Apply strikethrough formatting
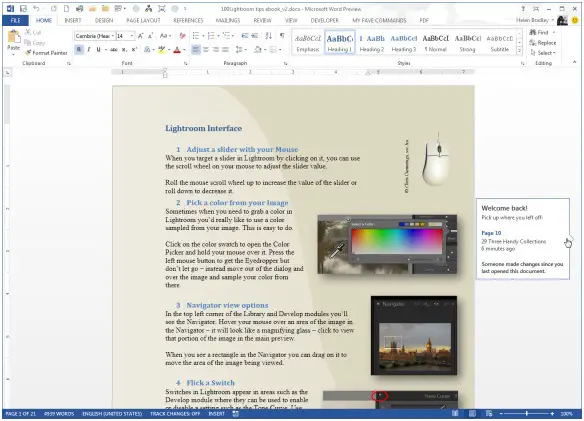The height and width of the screenshot is (421, 584). (x=114, y=50)
